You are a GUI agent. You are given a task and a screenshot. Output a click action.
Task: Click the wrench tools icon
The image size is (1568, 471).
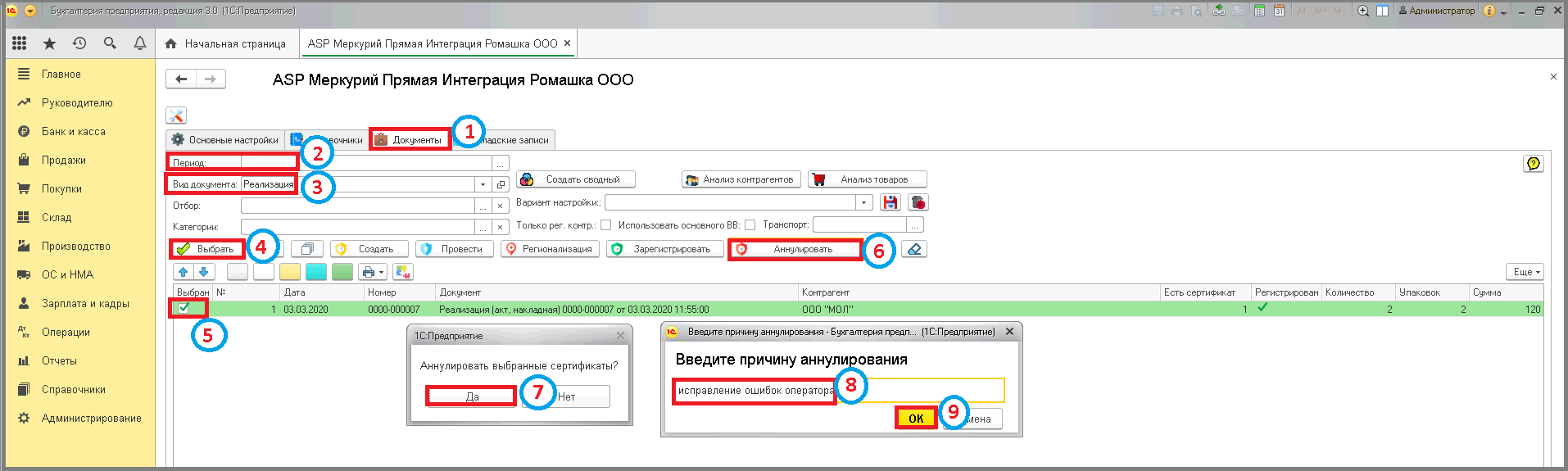tap(176, 115)
